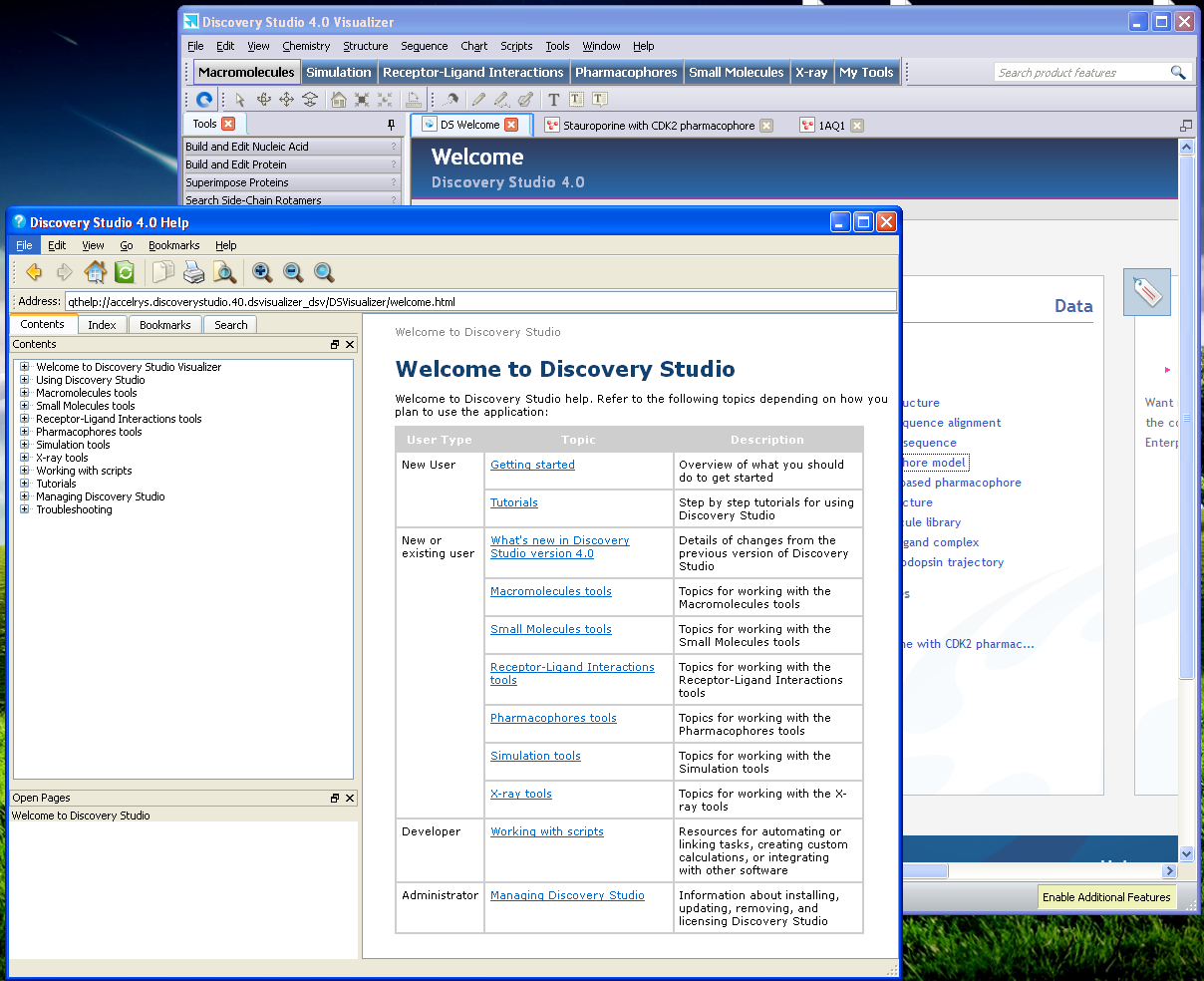Click the house Home view icon
The width and height of the screenshot is (1204, 981).
tap(339, 100)
